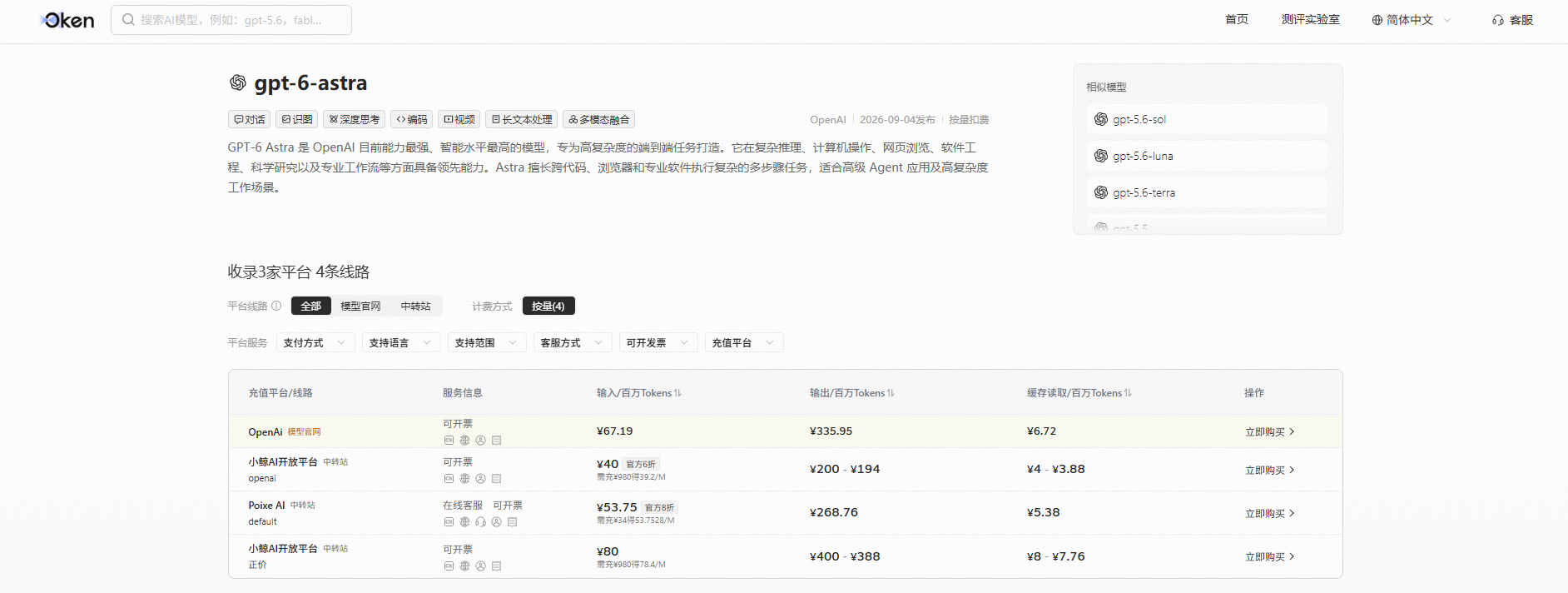Click the person icon in Poixe AI row
This screenshot has width=1568, height=593.
pyautogui.click(x=496, y=522)
